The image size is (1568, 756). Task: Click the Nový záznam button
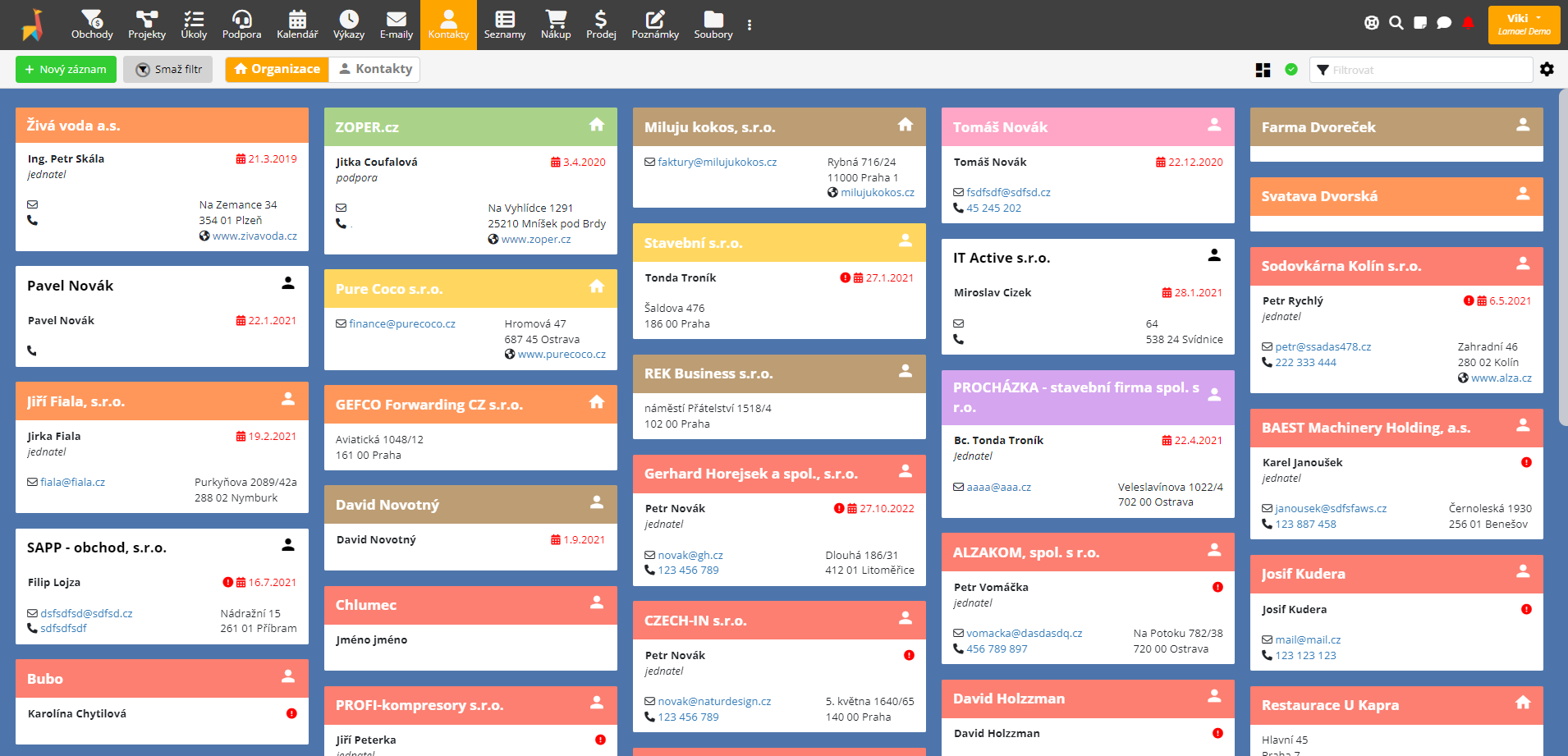tap(66, 69)
